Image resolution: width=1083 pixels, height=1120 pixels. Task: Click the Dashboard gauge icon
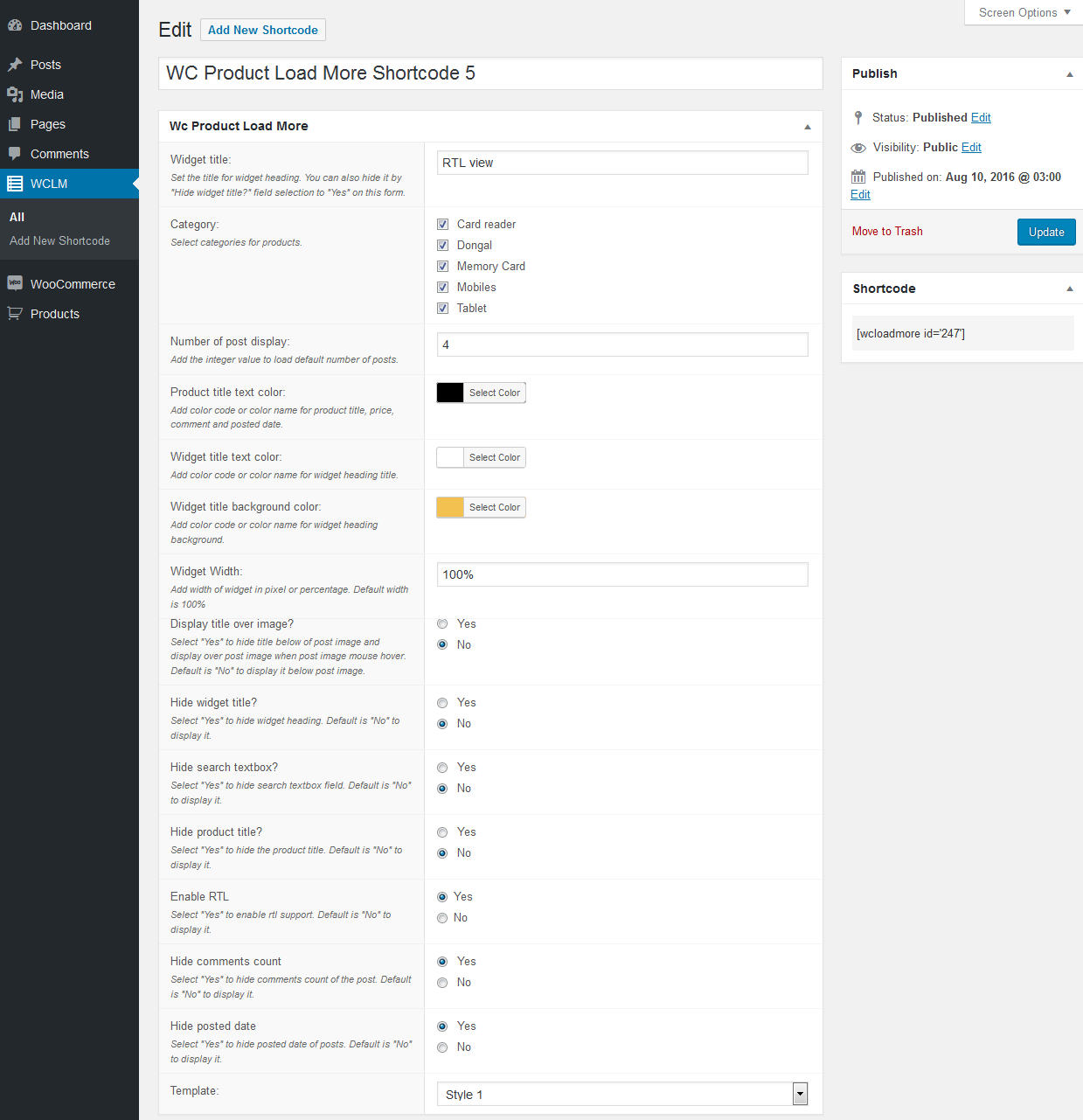15,25
